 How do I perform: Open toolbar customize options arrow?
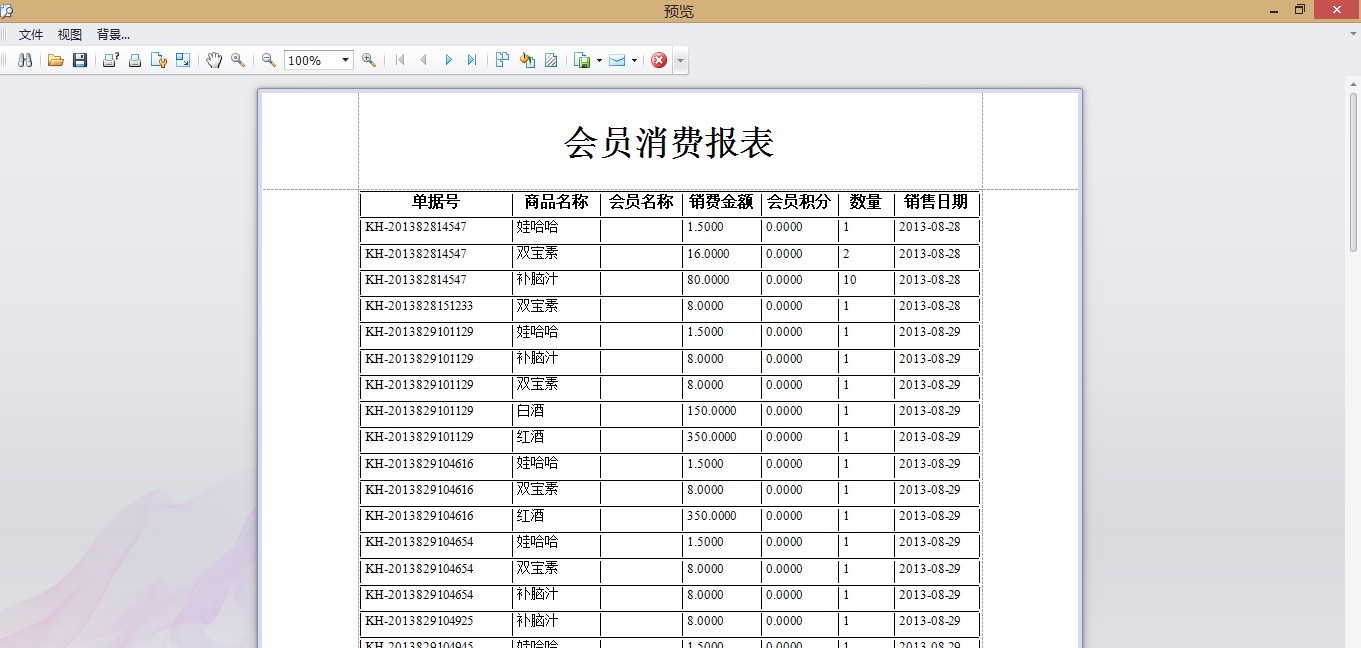[680, 60]
